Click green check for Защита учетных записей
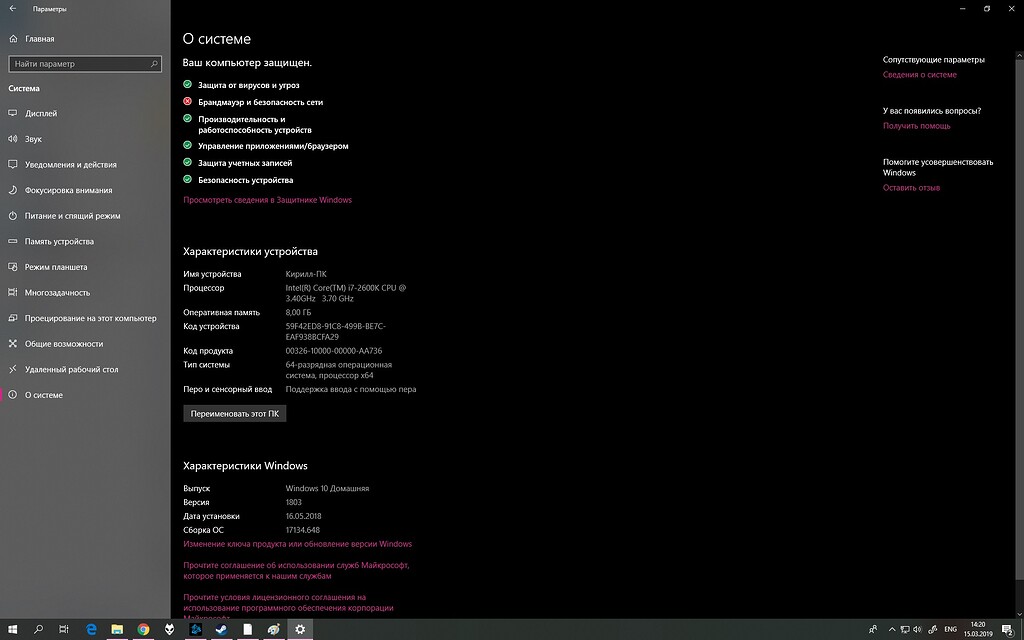 coord(187,162)
